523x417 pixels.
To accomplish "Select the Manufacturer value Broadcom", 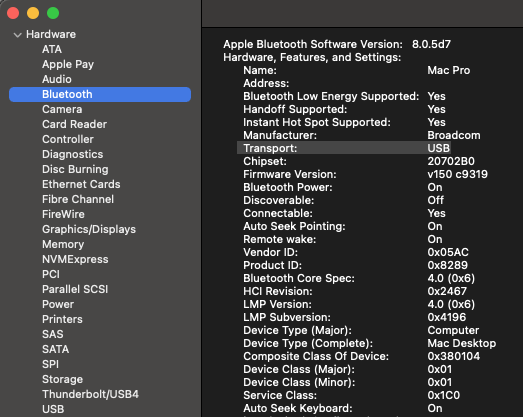I will [x=454, y=135].
